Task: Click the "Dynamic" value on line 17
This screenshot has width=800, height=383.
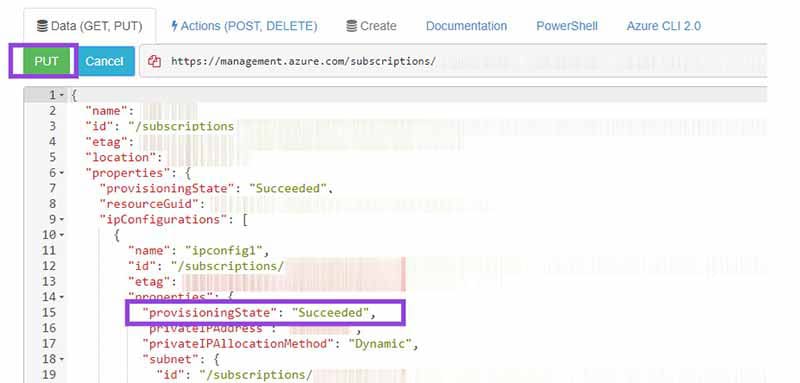Action: click(x=380, y=344)
